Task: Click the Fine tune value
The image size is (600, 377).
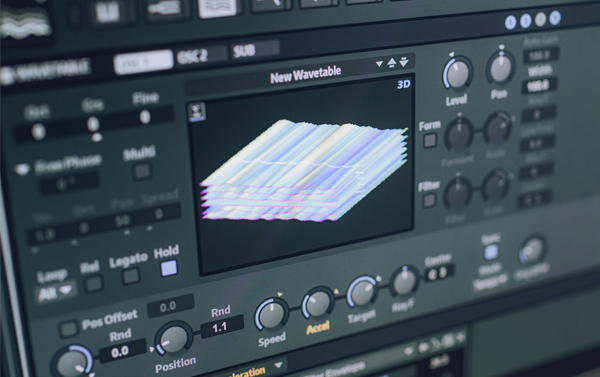Action: (145, 117)
